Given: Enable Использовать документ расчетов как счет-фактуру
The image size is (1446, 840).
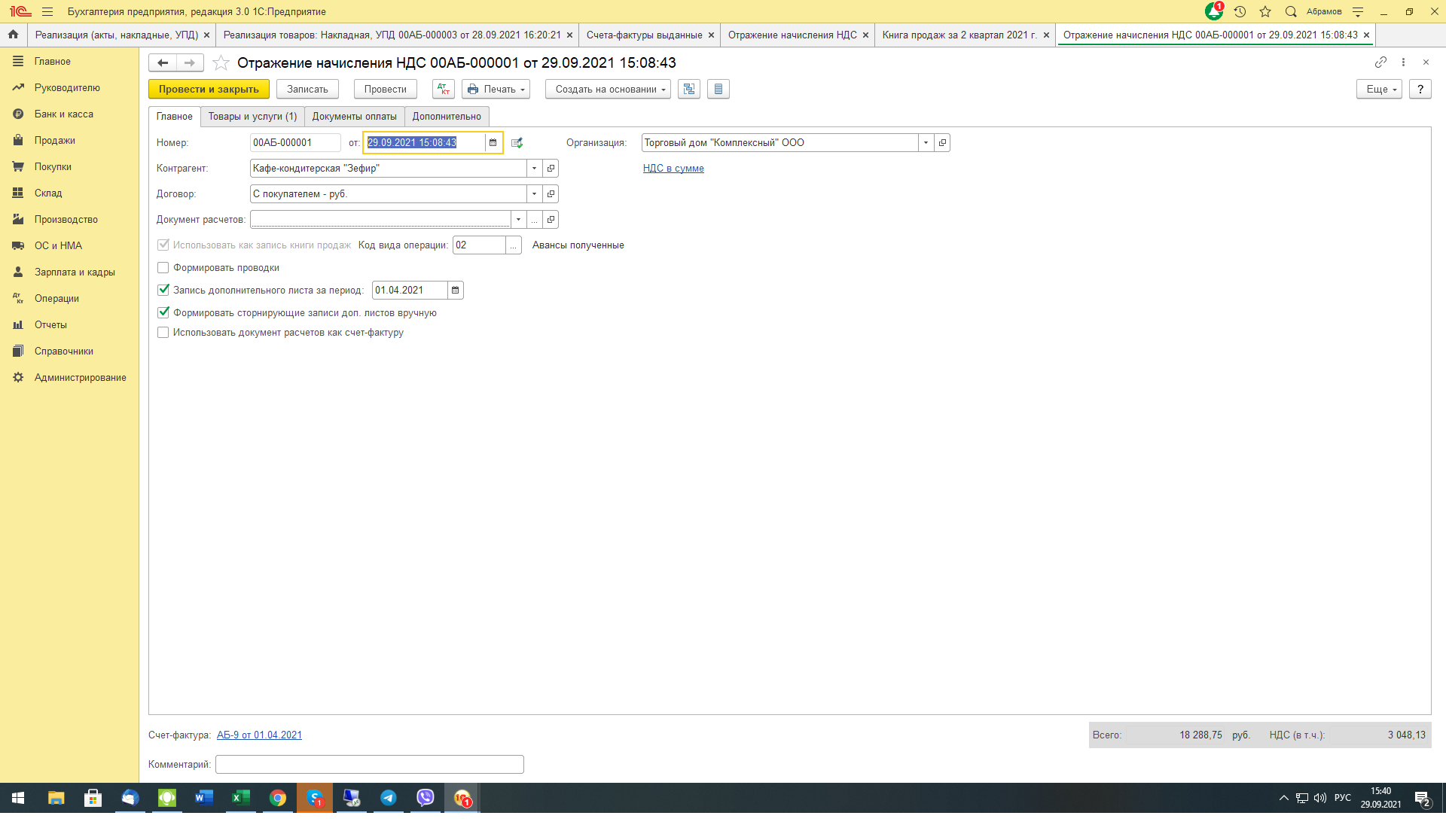Looking at the screenshot, I should point(163,332).
